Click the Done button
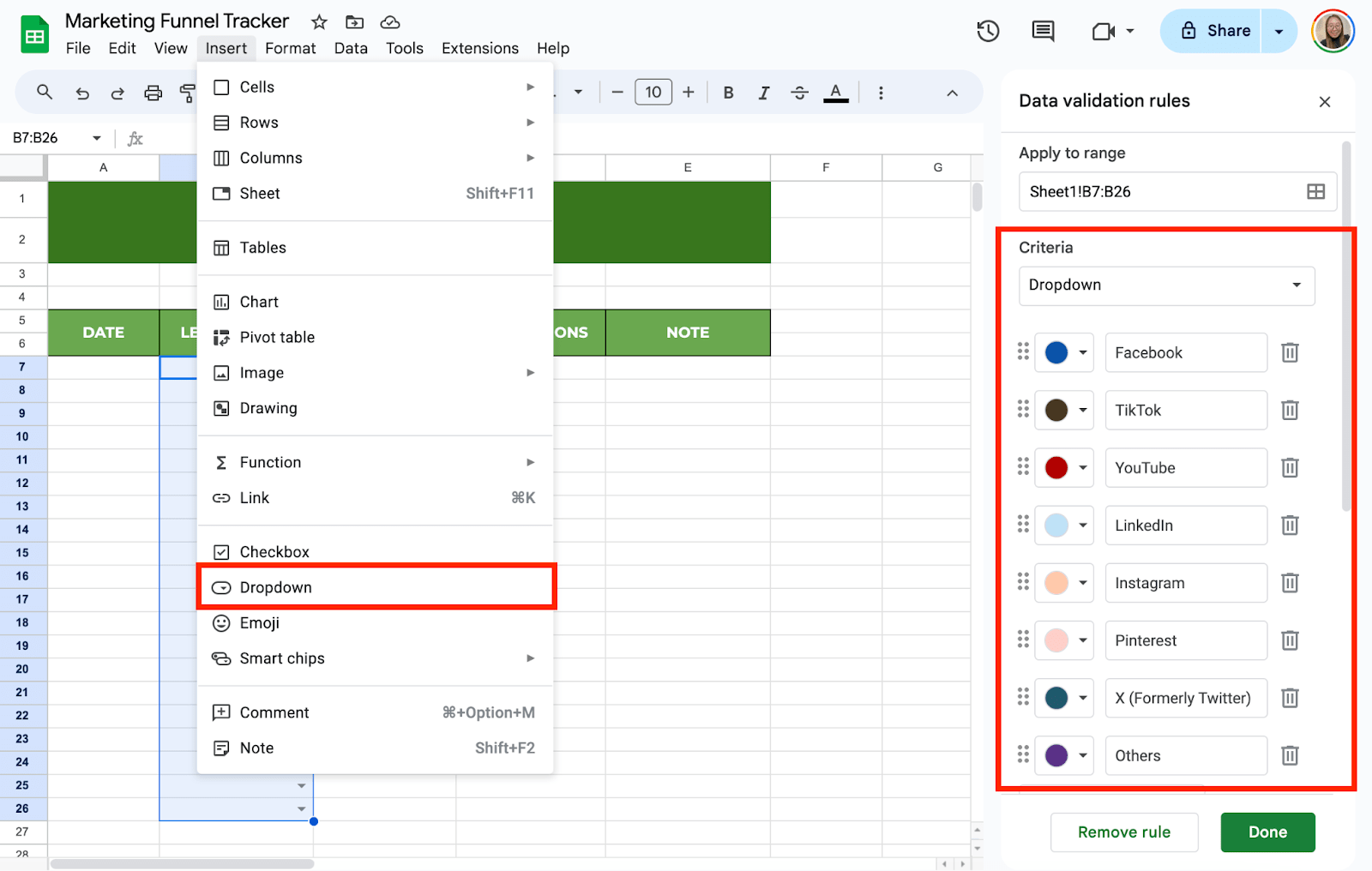Screen dimensions: 1372x871 1267,832
